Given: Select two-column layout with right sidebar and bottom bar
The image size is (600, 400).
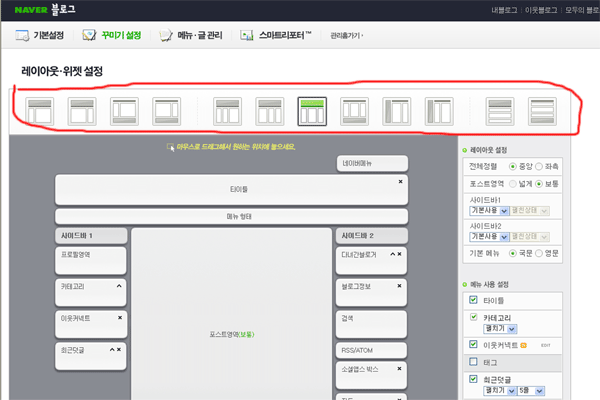Looking at the screenshot, I should point(166,111).
